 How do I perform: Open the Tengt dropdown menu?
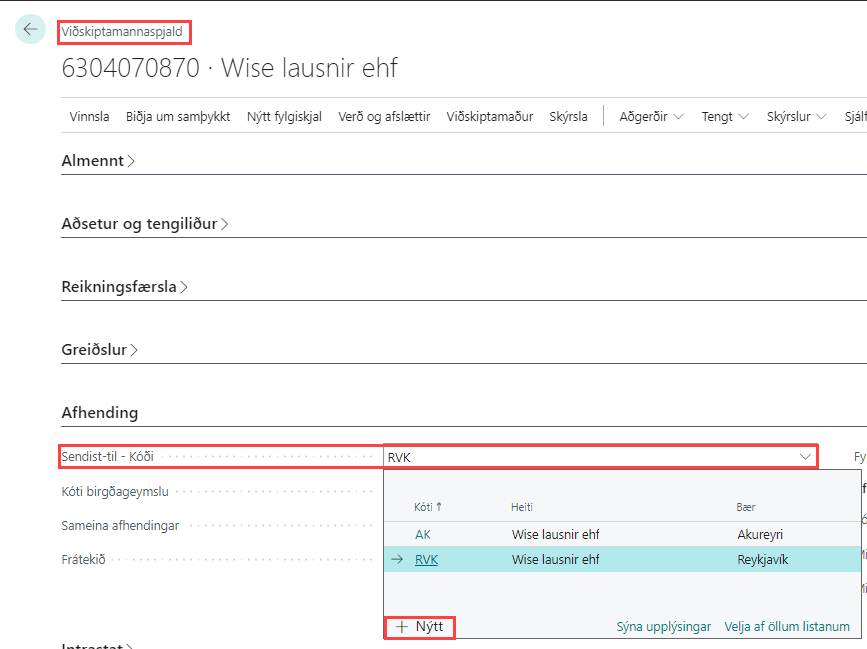[x=725, y=116]
